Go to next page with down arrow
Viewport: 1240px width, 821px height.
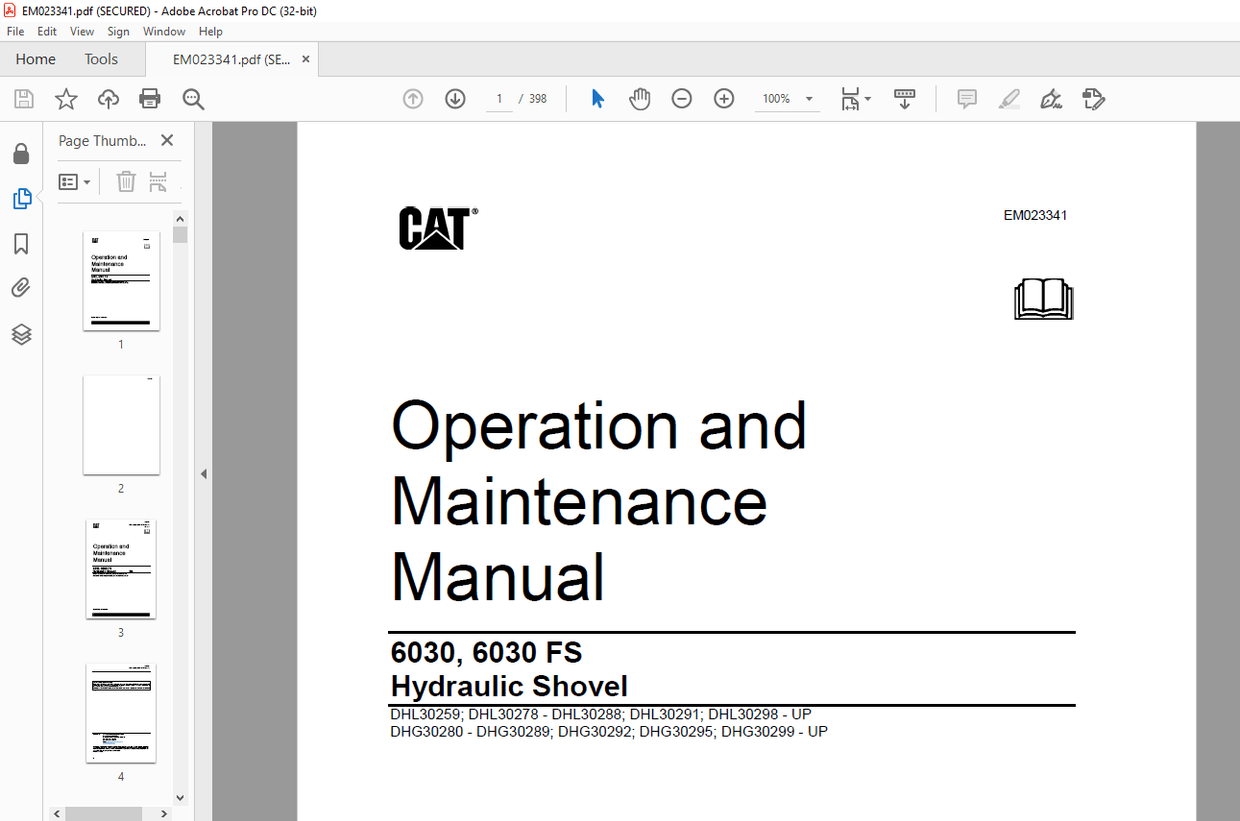click(x=455, y=98)
